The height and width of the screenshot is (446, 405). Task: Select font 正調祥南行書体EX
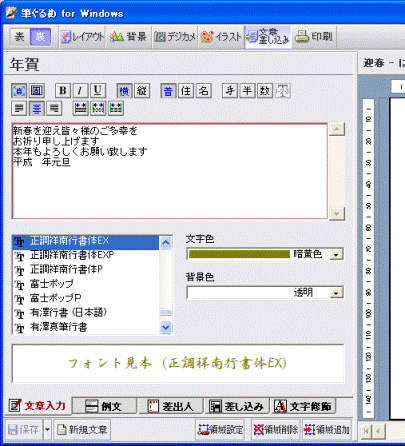86,241
